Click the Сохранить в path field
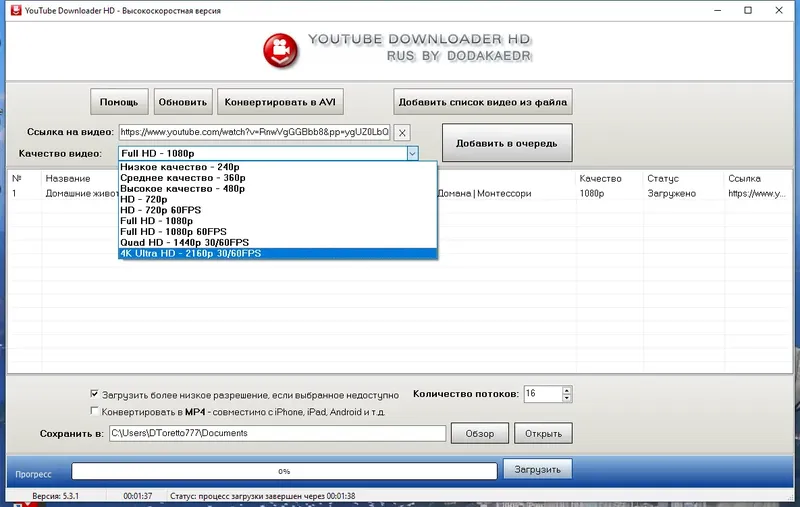Screen dimensions: 800x507 (x=277, y=433)
